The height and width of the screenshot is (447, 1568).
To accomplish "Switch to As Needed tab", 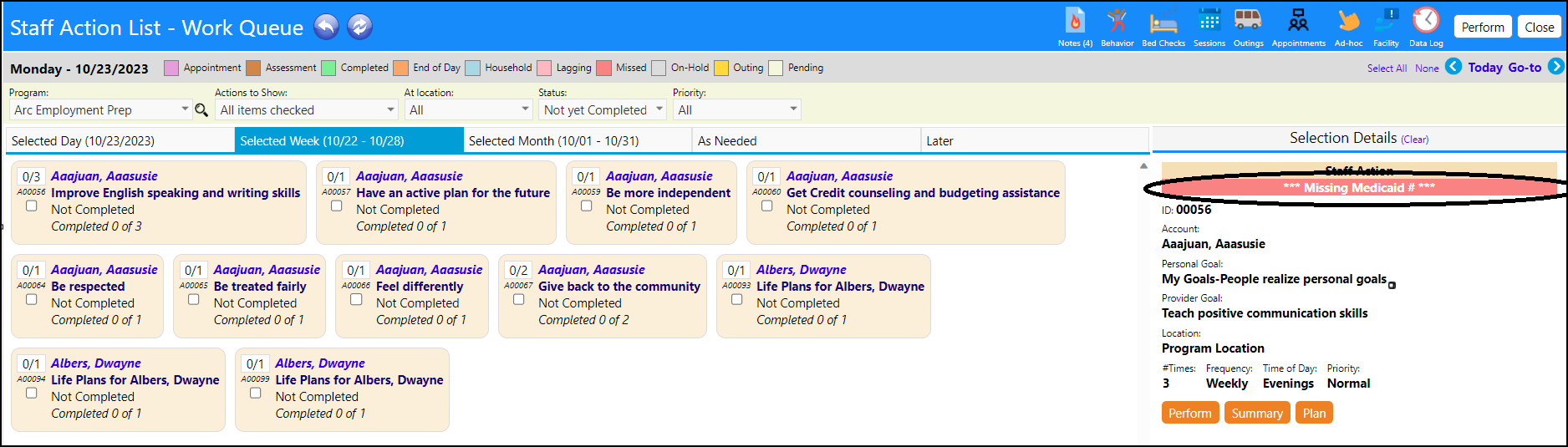I will point(807,140).
